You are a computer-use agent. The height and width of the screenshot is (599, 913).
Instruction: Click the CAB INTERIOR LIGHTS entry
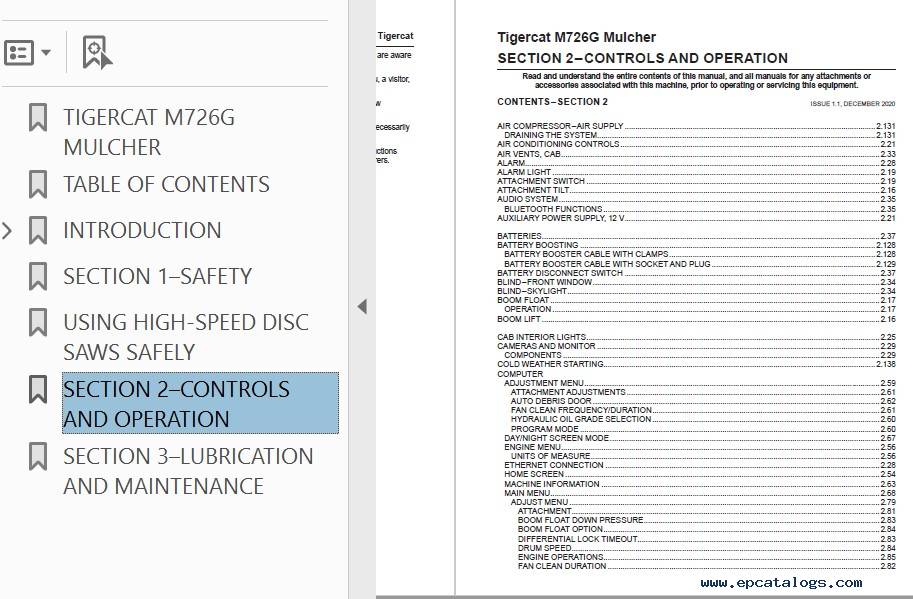[696, 337]
